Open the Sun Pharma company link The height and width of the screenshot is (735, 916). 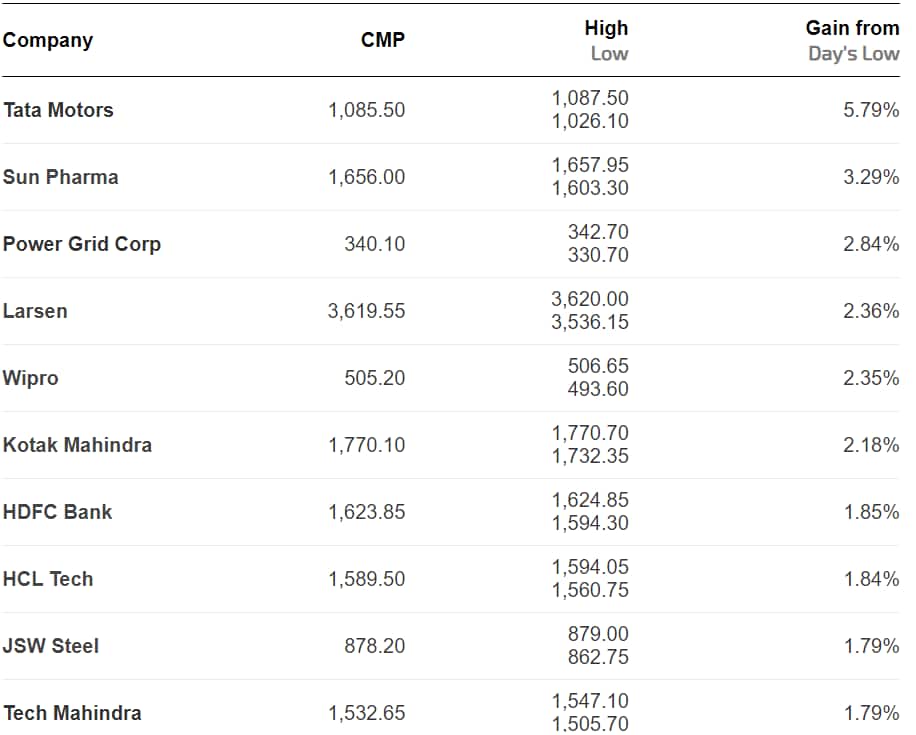point(60,177)
